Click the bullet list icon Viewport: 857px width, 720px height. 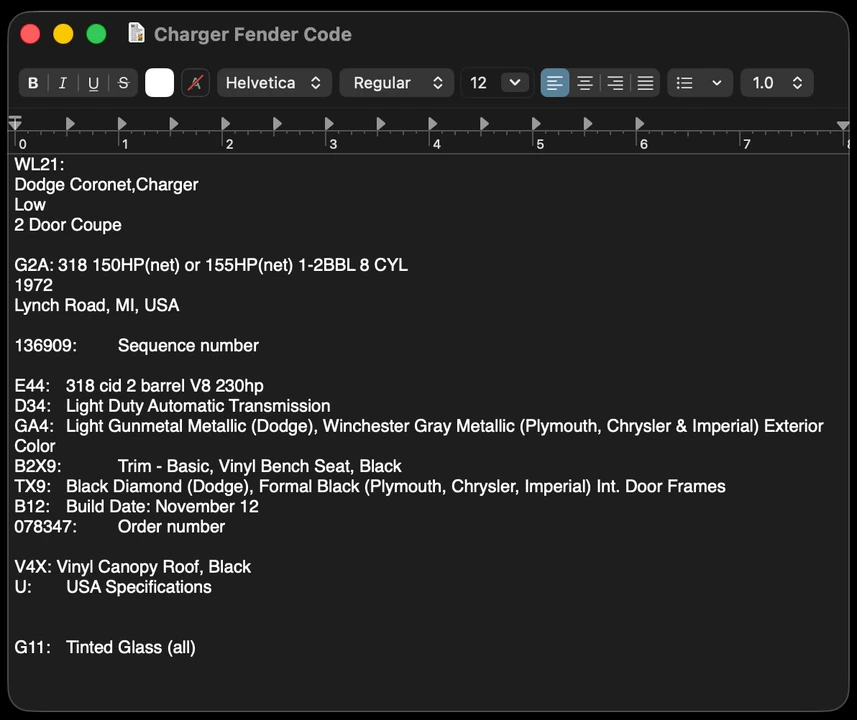pos(684,83)
